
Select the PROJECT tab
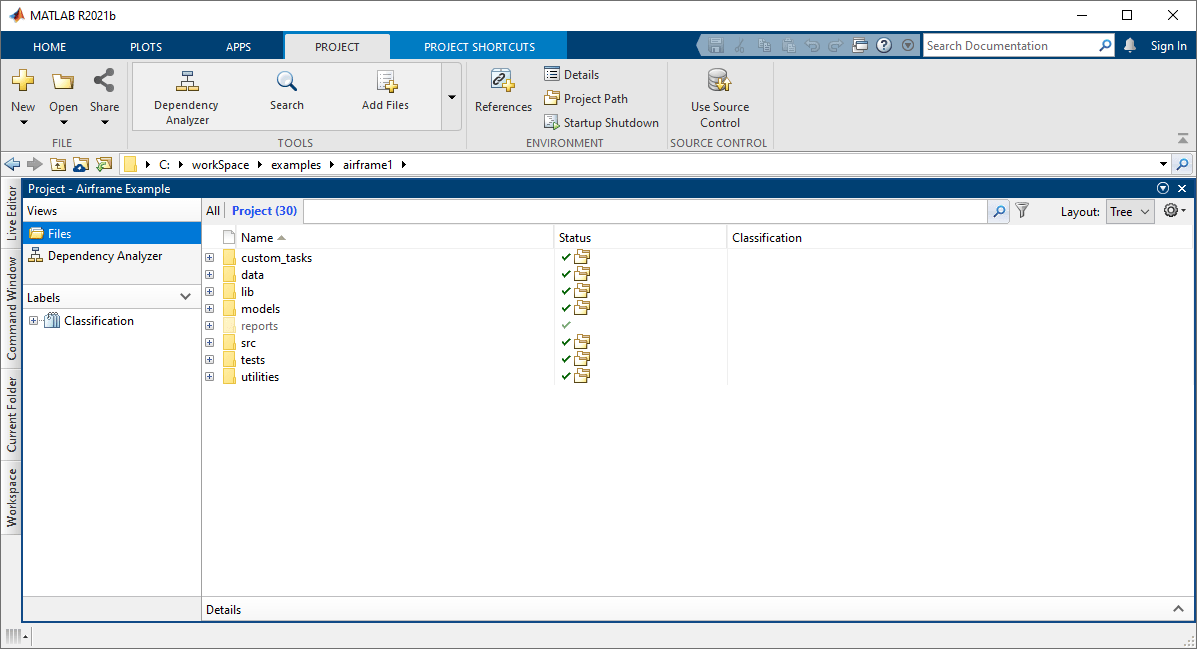337,47
